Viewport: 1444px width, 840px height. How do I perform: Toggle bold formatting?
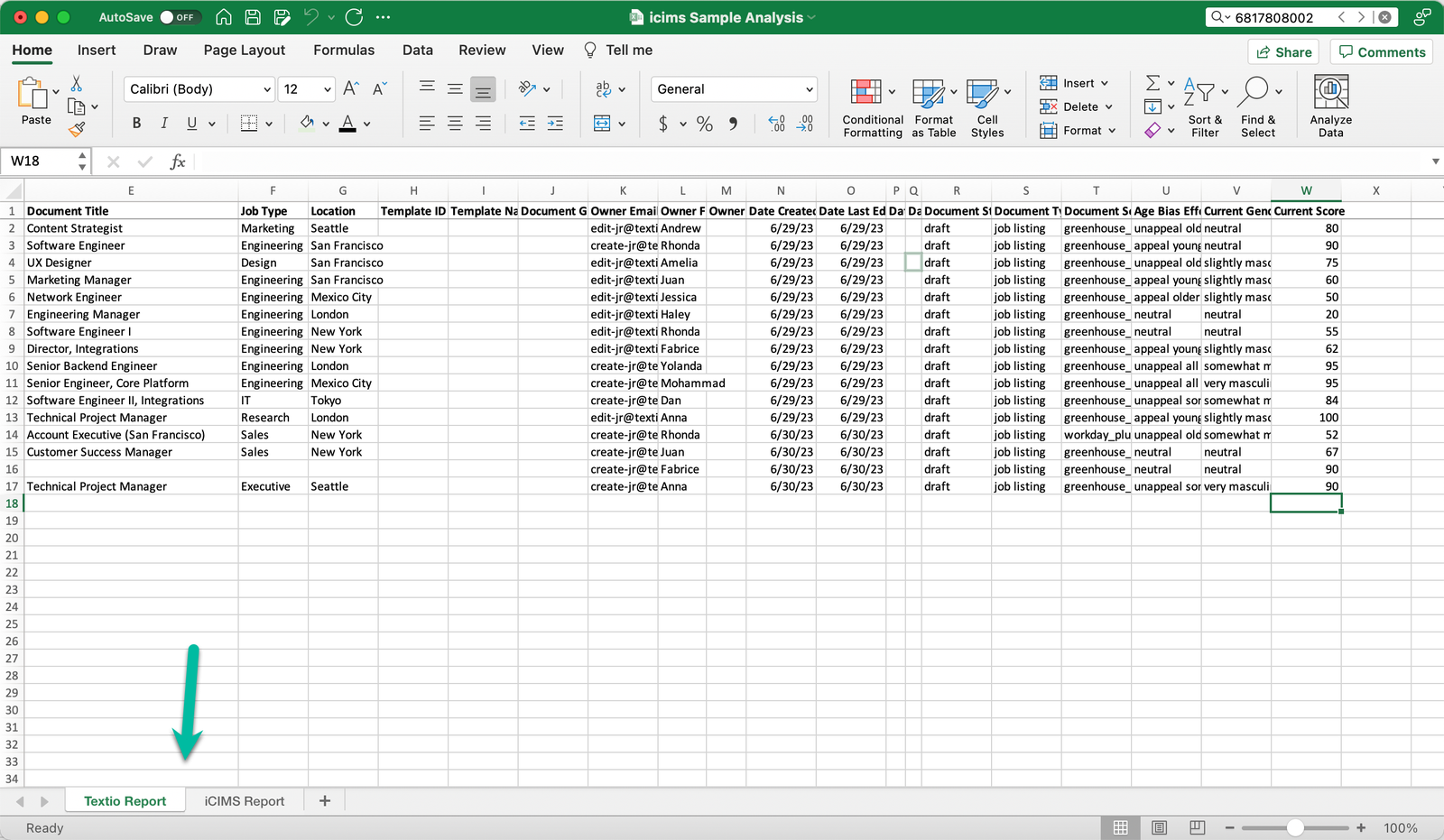(136, 123)
